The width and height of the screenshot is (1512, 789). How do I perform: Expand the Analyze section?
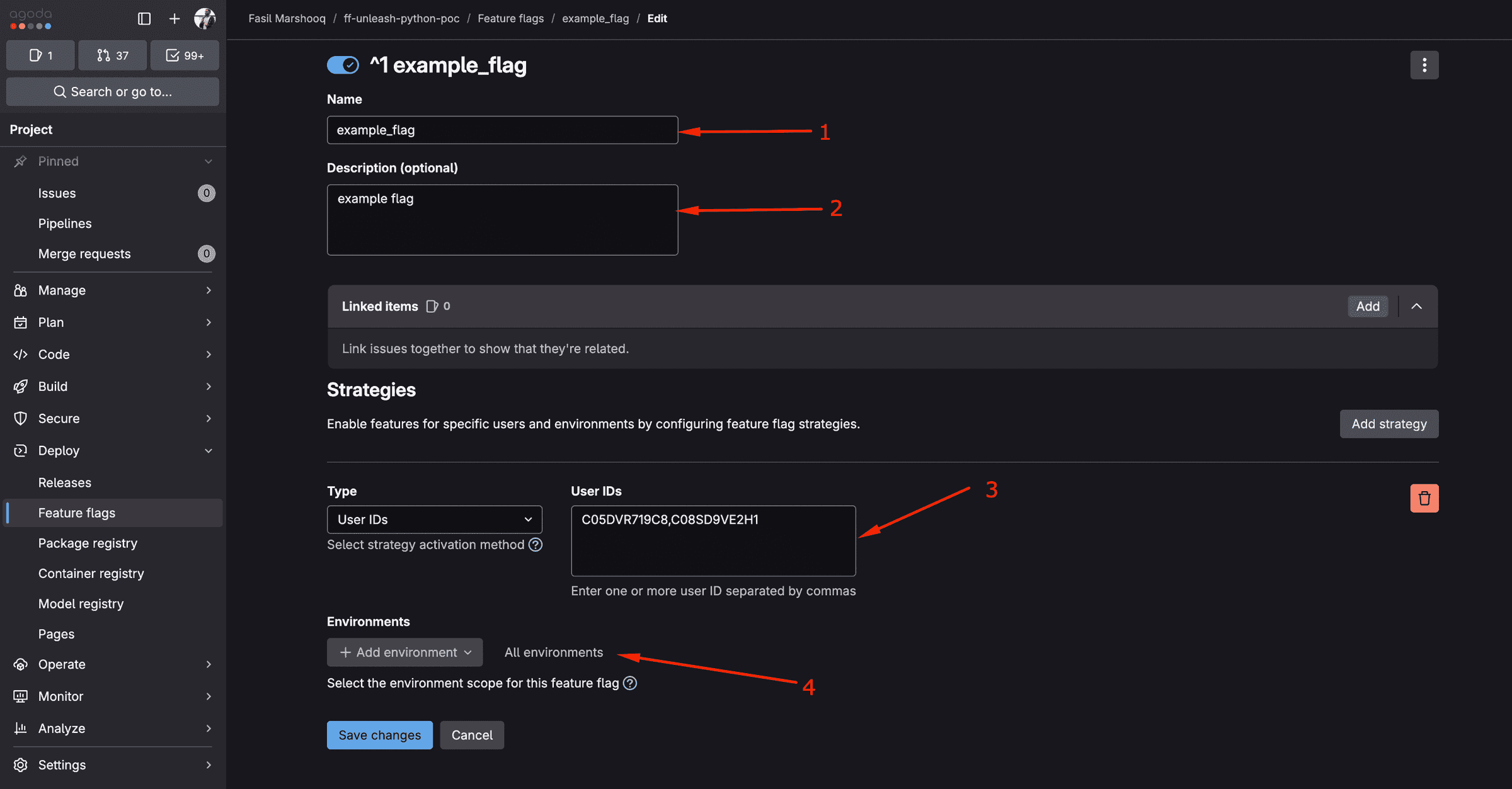(113, 729)
